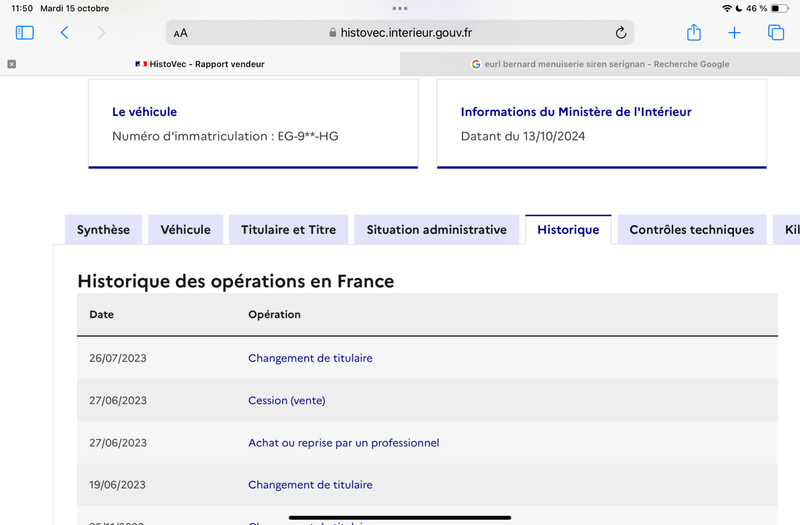The height and width of the screenshot is (525, 800).
Task: Select the Datant du 13/10/2024 text
Action: (x=523, y=136)
